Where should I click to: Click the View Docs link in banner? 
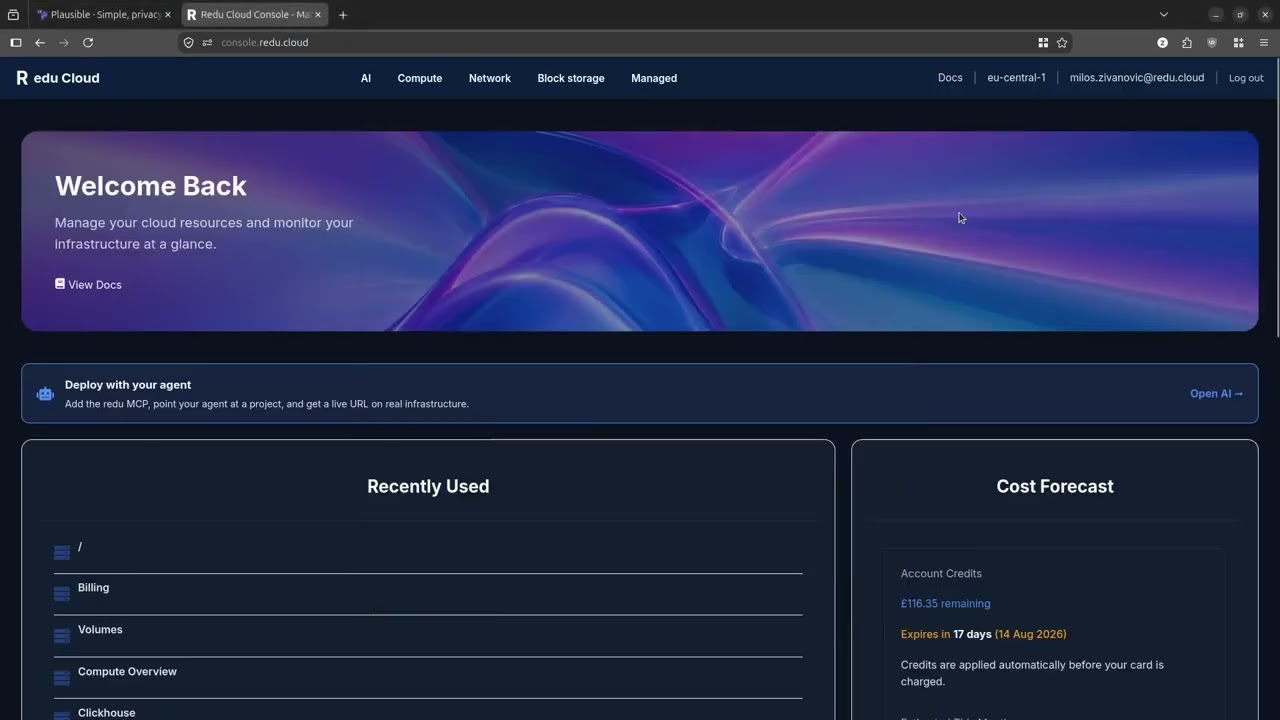click(x=88, y=285)
